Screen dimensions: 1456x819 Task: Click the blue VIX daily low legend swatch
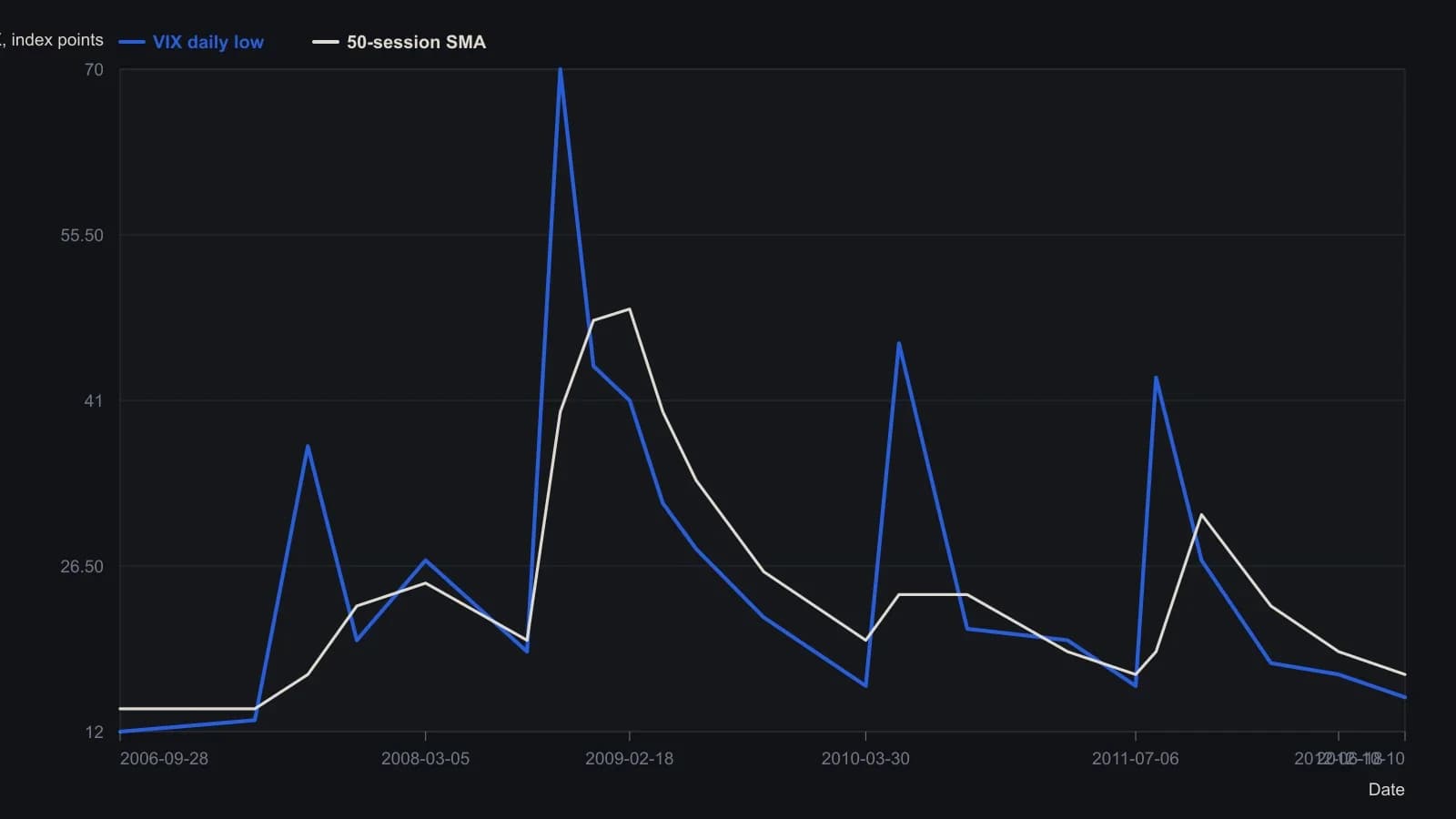point(132,42)
